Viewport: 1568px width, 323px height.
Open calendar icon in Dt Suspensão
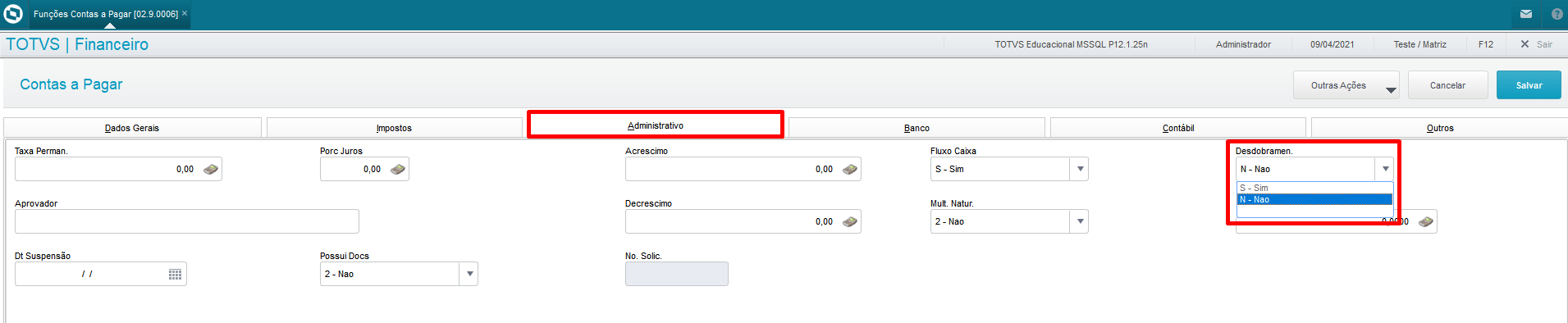175,274
